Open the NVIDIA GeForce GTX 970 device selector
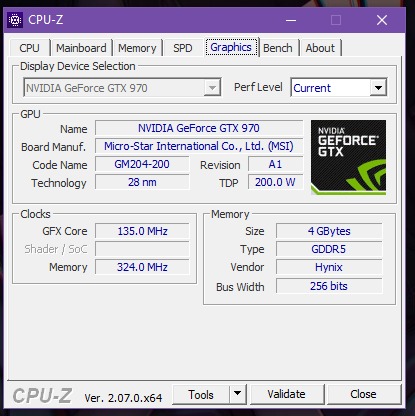This screenshot has width=415, height=416. pos(122,88)
